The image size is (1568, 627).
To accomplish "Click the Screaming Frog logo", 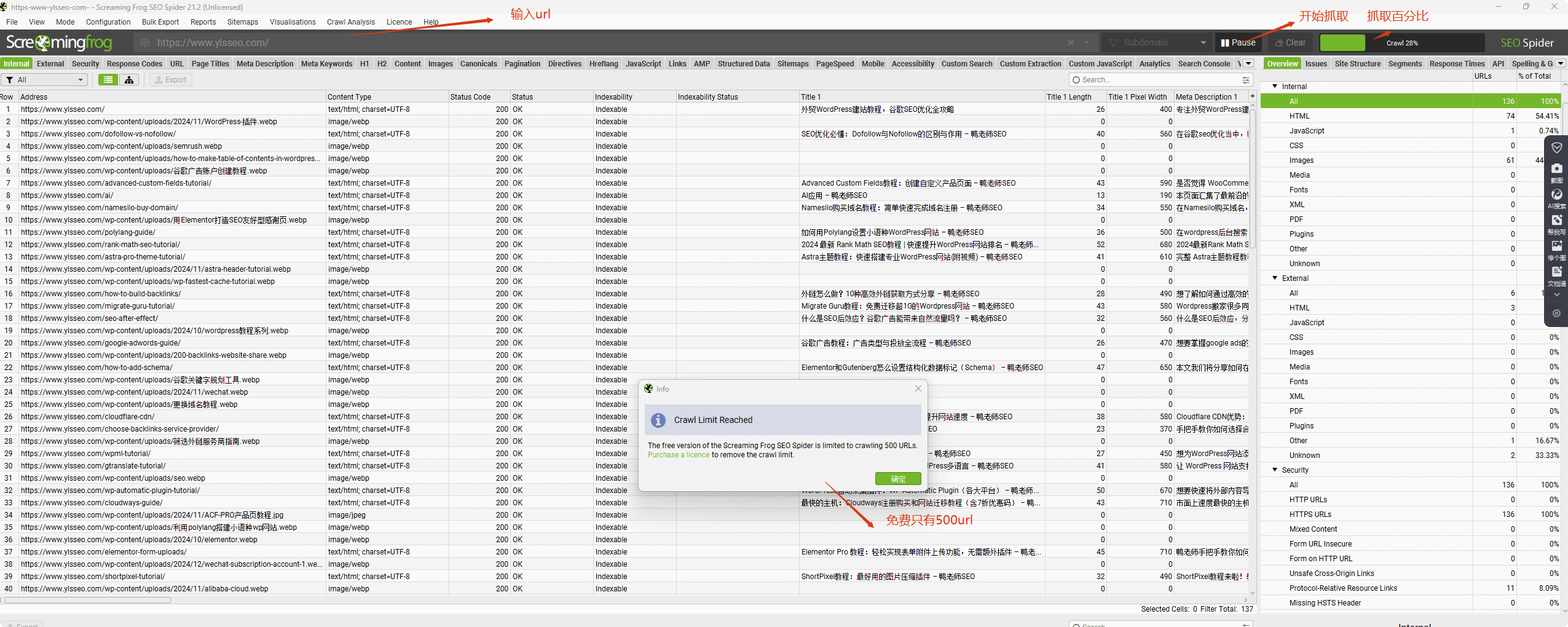I will click(59, 42).
